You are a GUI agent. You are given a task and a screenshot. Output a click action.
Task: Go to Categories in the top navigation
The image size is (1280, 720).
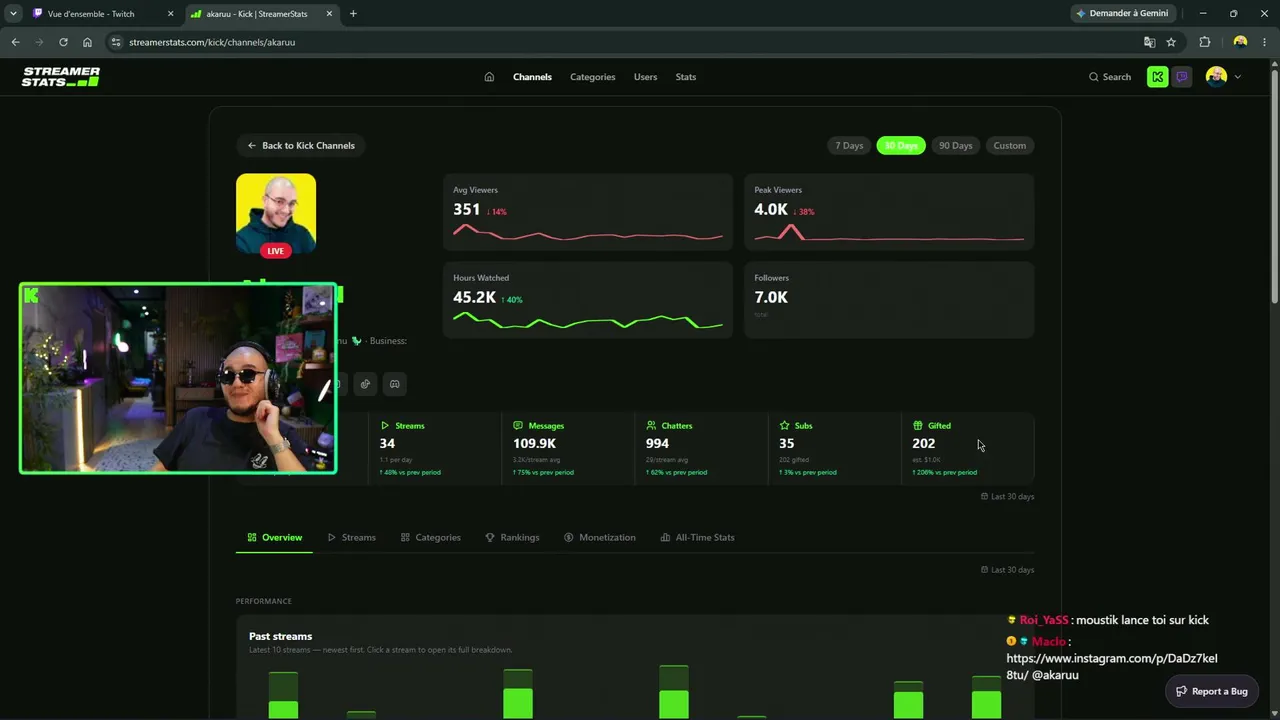pos(593,77)
